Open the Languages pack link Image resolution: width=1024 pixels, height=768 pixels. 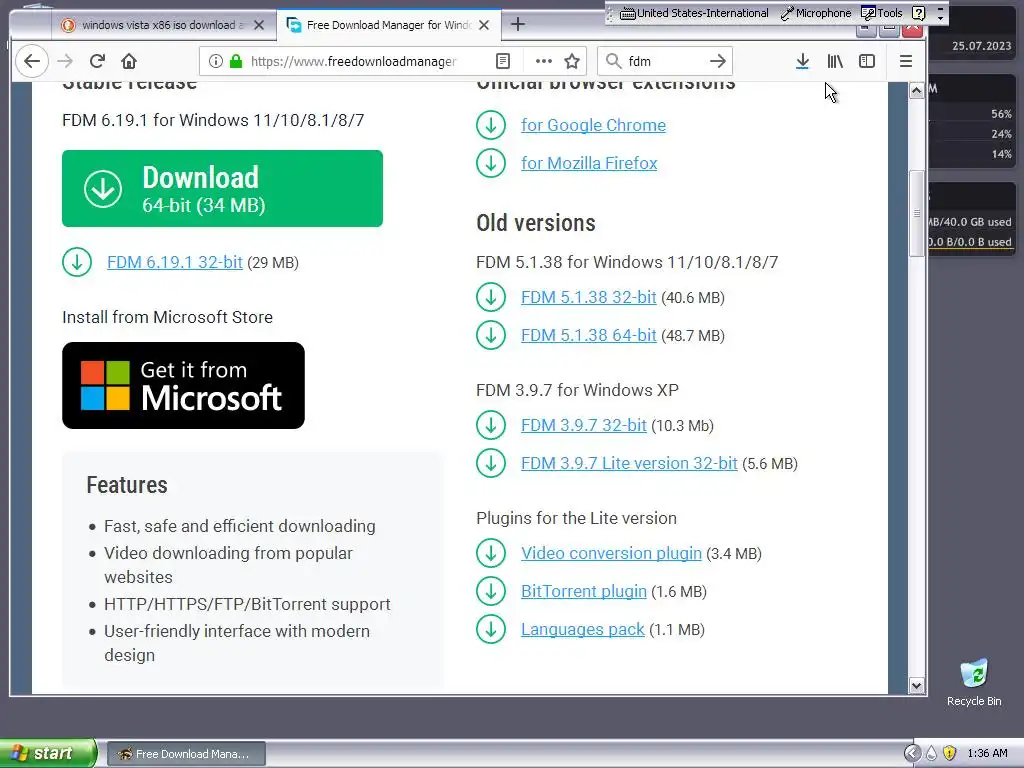(x=583, y=629)
